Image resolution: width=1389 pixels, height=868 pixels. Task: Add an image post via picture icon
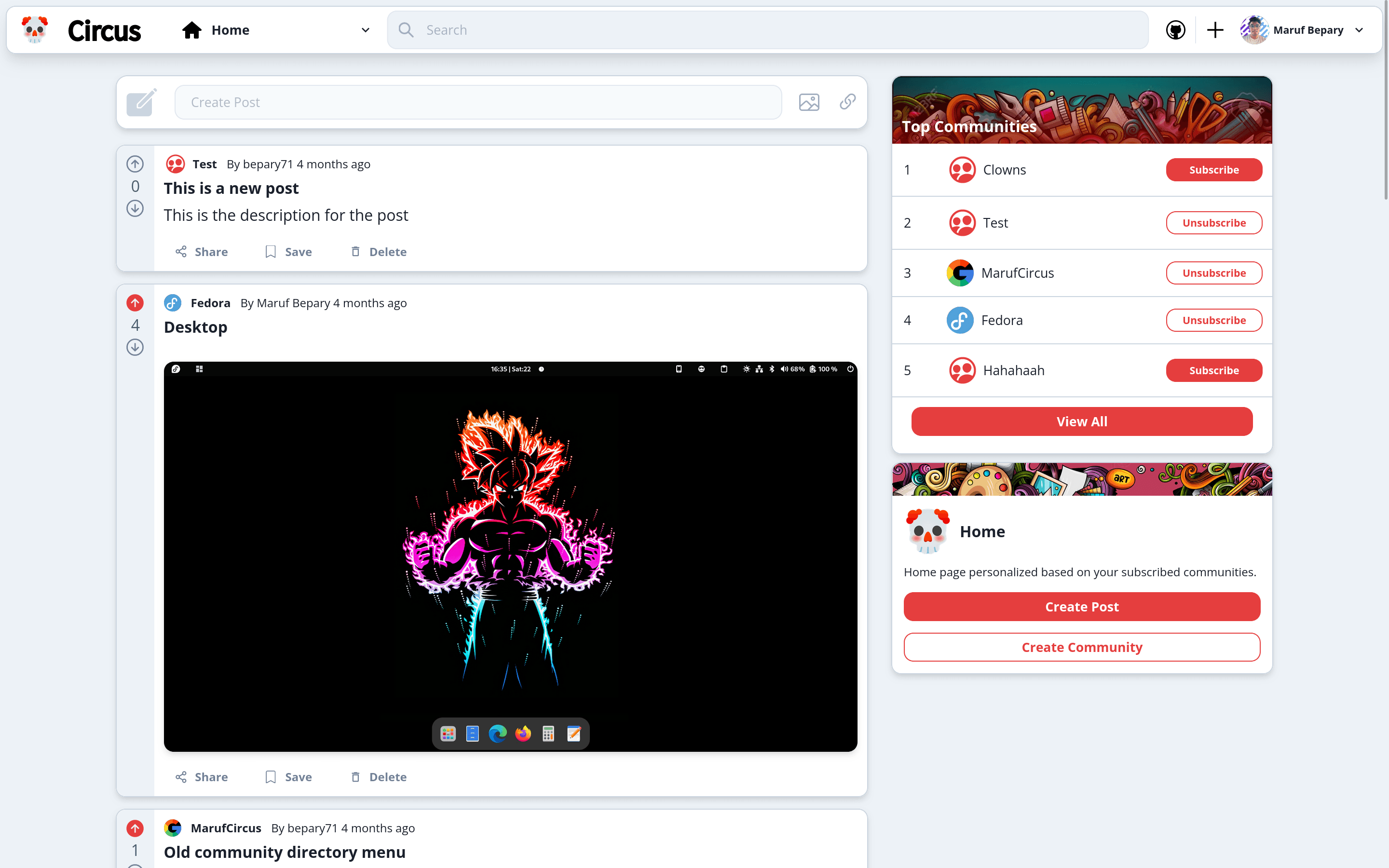[x=809, y=102]
